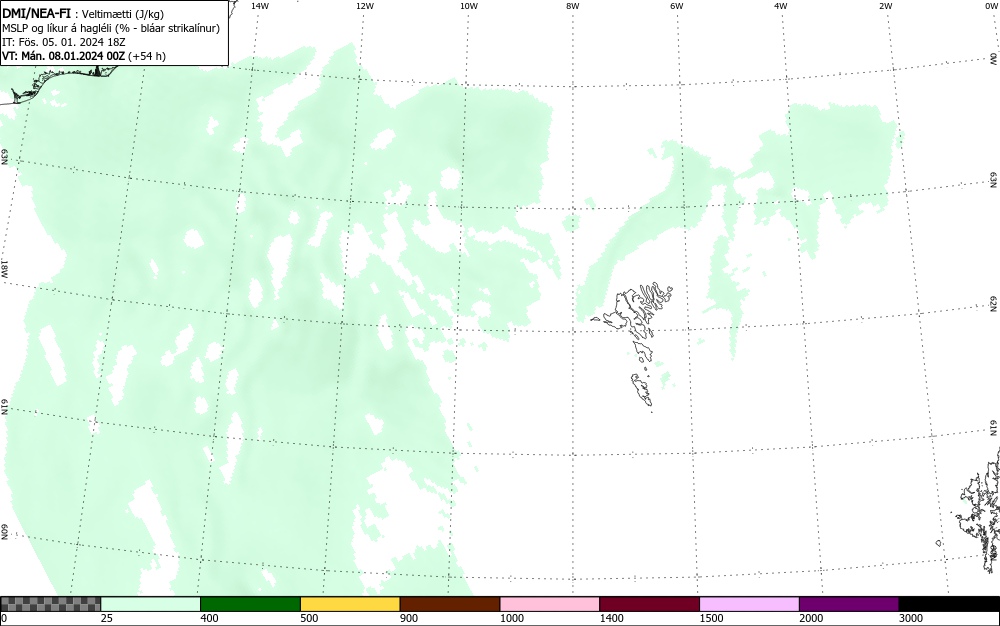
Task: Click the southernmost Faroe island outline
Action: coord(642,389)
